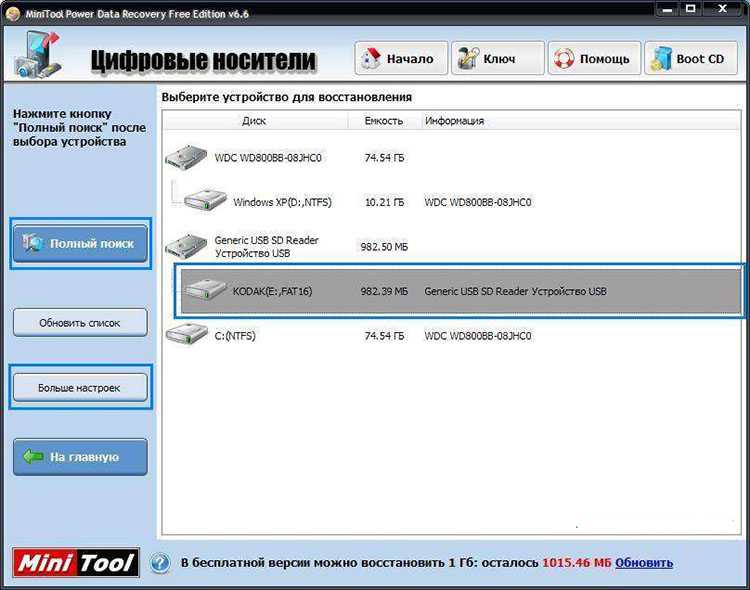Viewport: 750px width, 590px height.
Task: Click the green arrow icon on На главную
Action: tap(33, 456)
